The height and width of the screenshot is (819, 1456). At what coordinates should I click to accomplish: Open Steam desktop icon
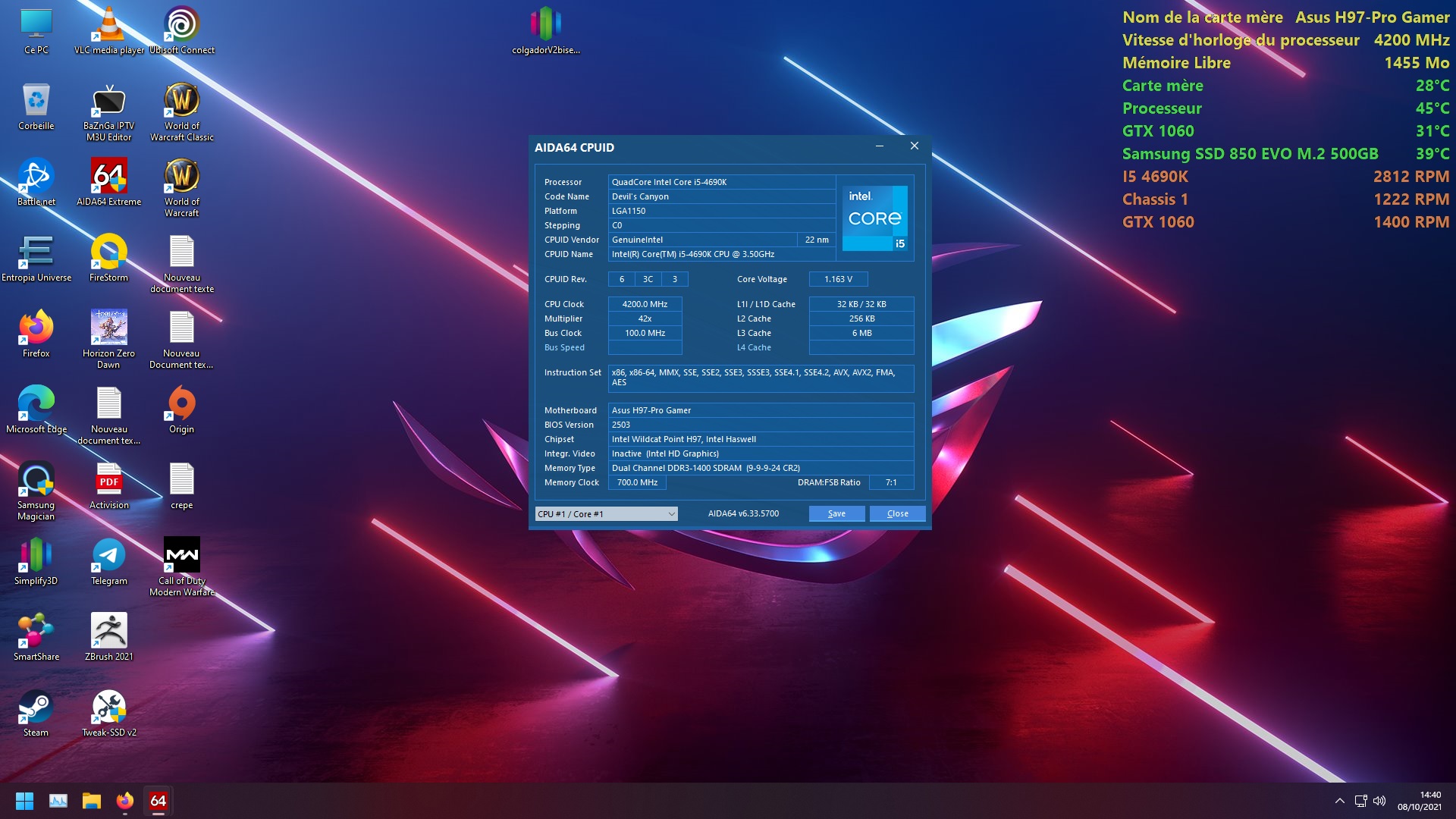(36, 713)
